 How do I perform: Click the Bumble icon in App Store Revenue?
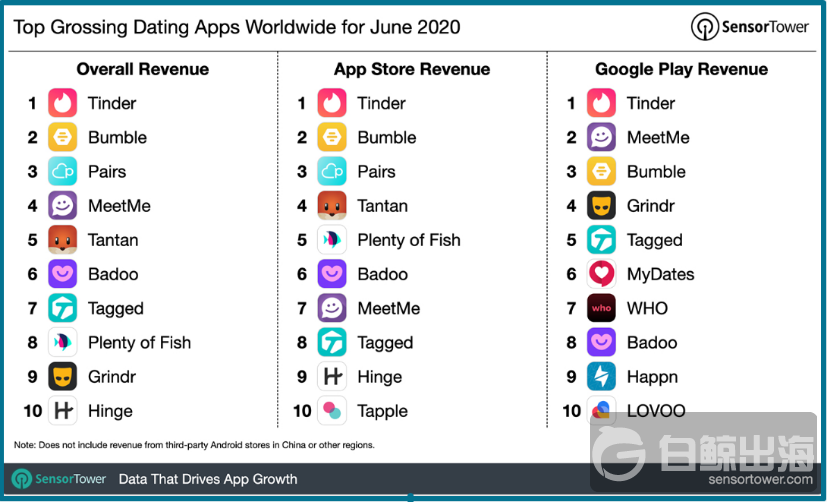tap(332, 137)
